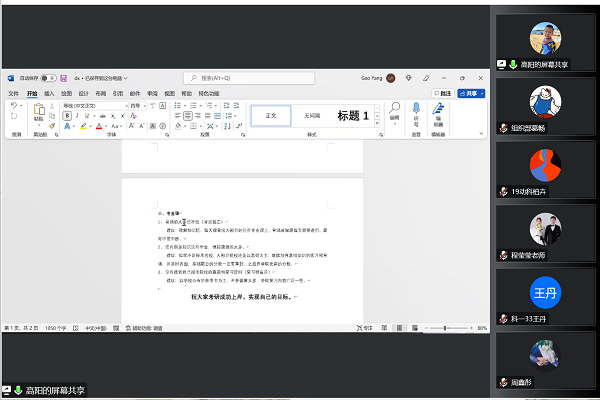Open the 插入 ribbon tab
Screen dimensions: 600x400
pos(49,93)
